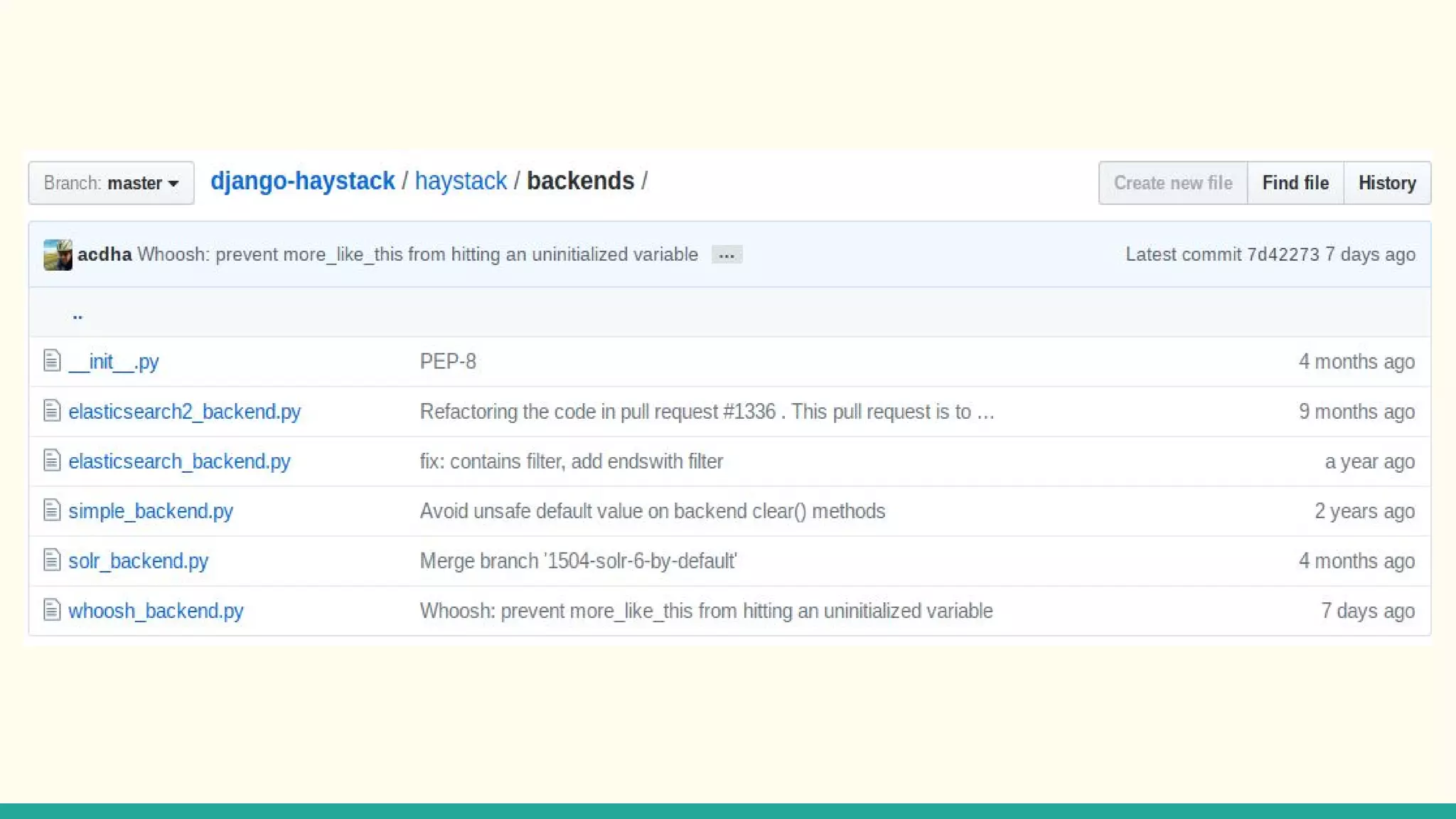Open the Branch: master dropdown
The width and height of the screenshot is (1456, 819).
tap(111, 183)
